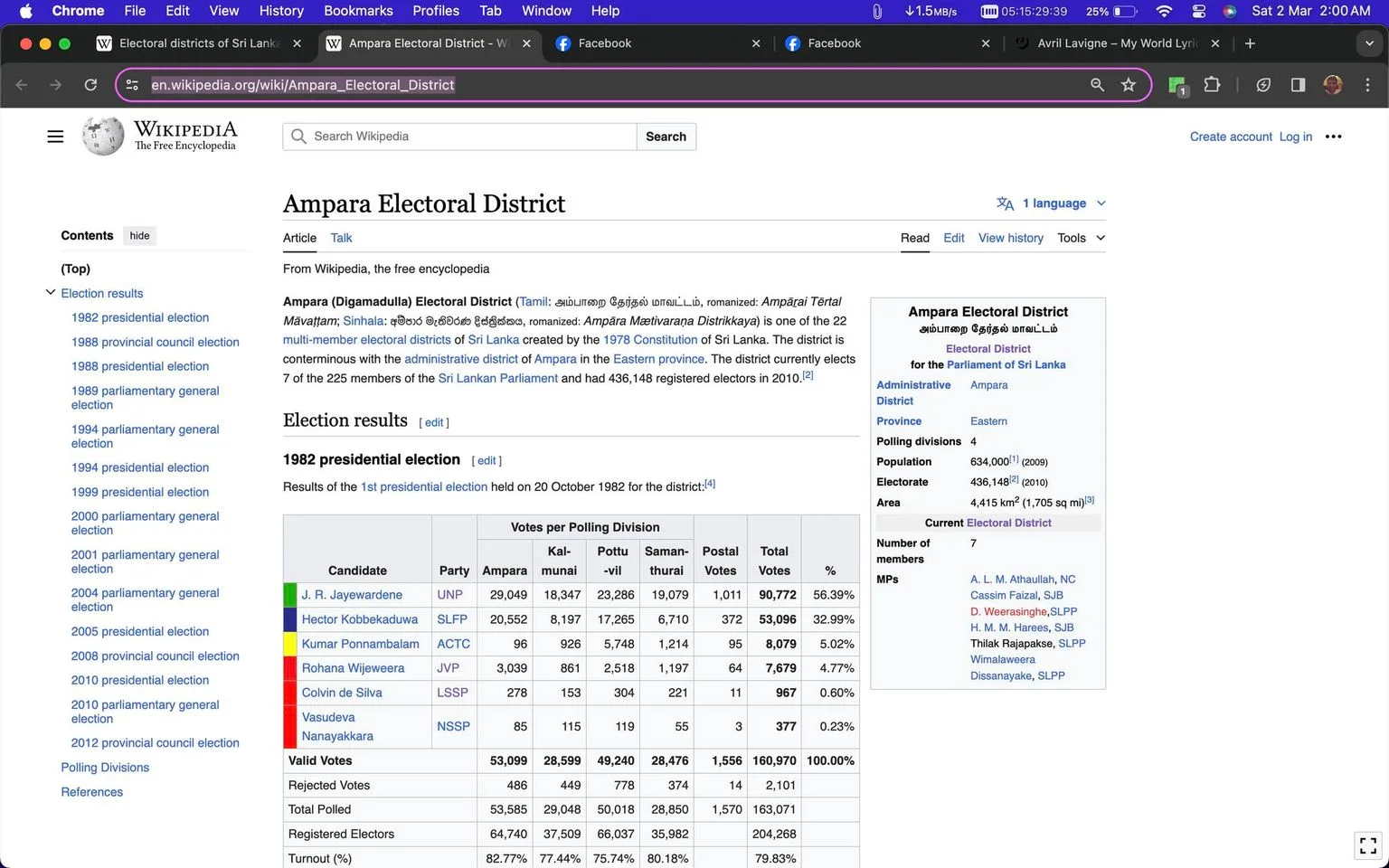Open the Wikipedia main menu hamburger icon
This screenshot has height=868, width=1389.
pyautogui.click(x=55, y=137)
